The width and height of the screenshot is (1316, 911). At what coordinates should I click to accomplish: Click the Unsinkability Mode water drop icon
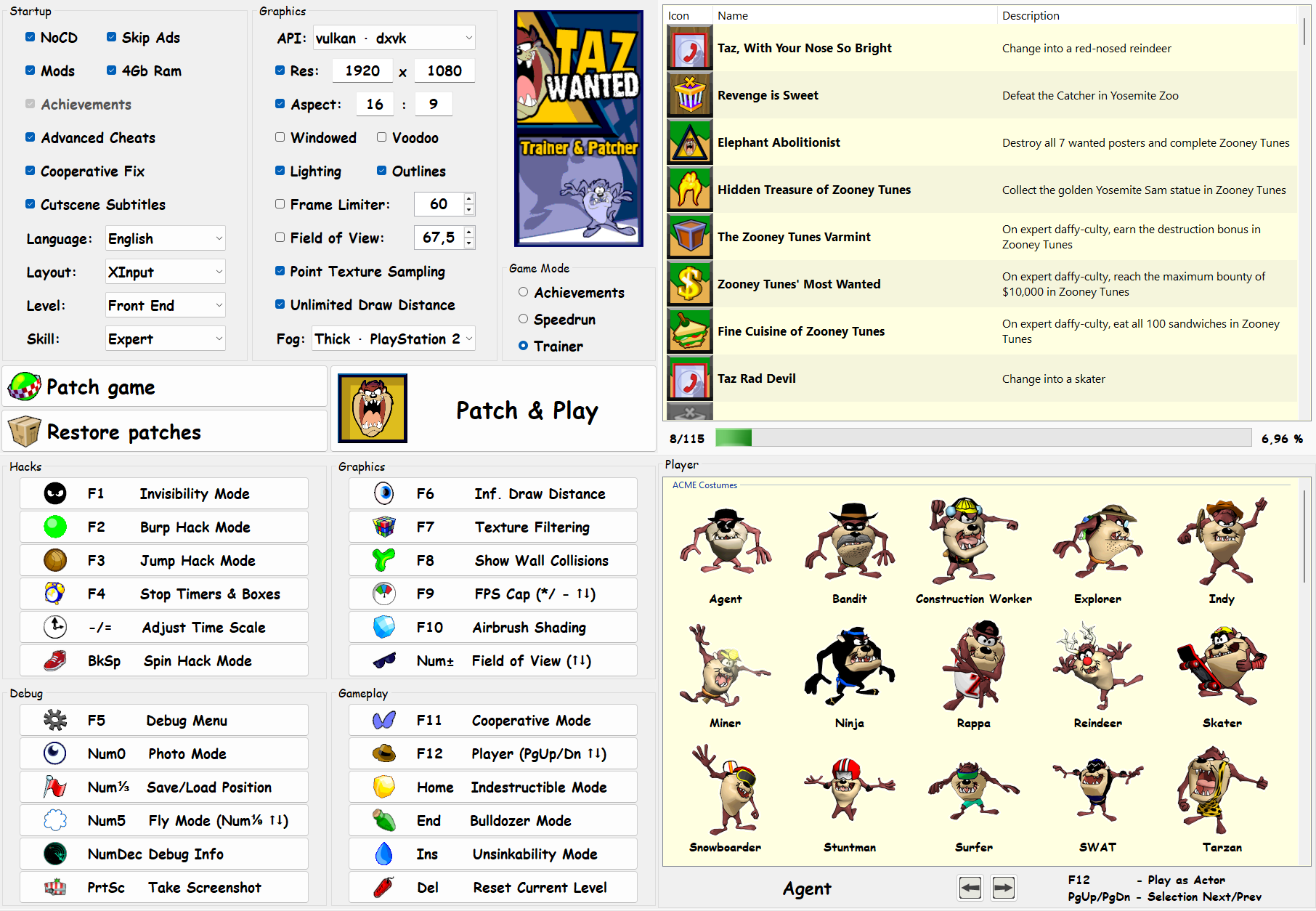pyautogui.click(x=384, y=854)
